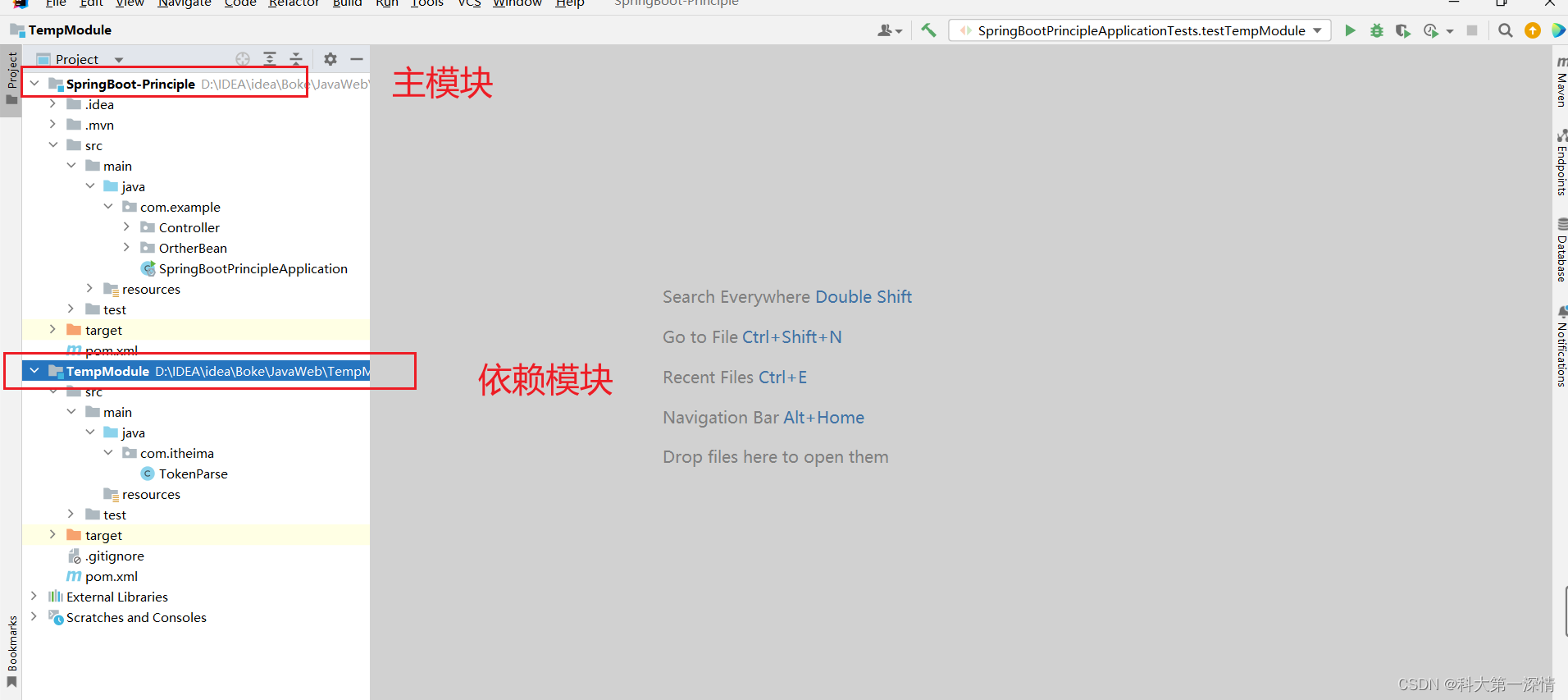
Task: Click the JetBrains Toolbox-style icon at toolbar end
Action: (1559, 30)
